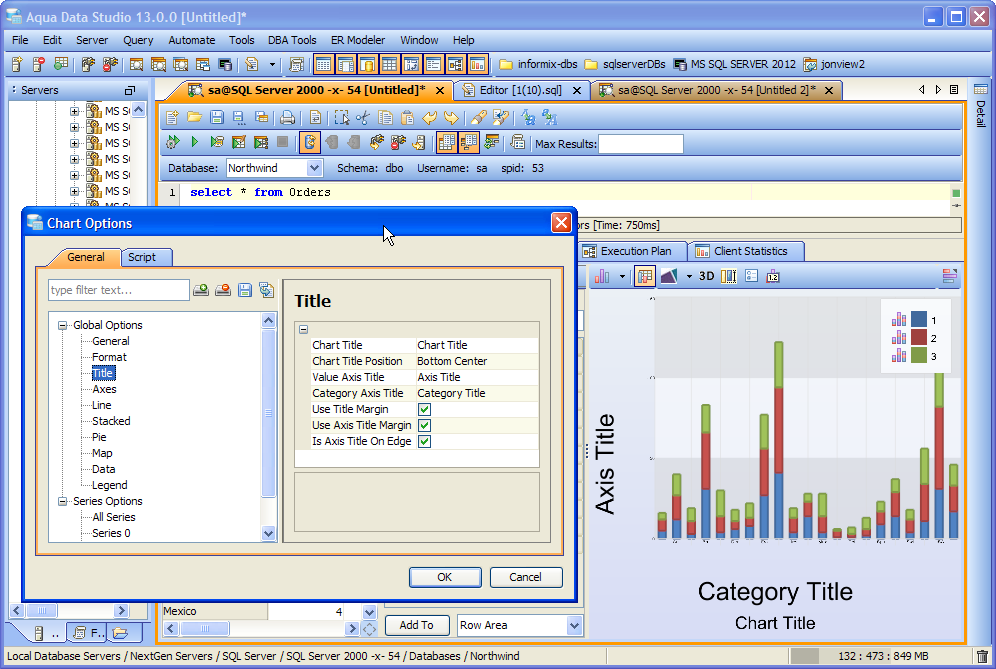Click the save options disk icon in Chart Options

[x=245, y=290]
